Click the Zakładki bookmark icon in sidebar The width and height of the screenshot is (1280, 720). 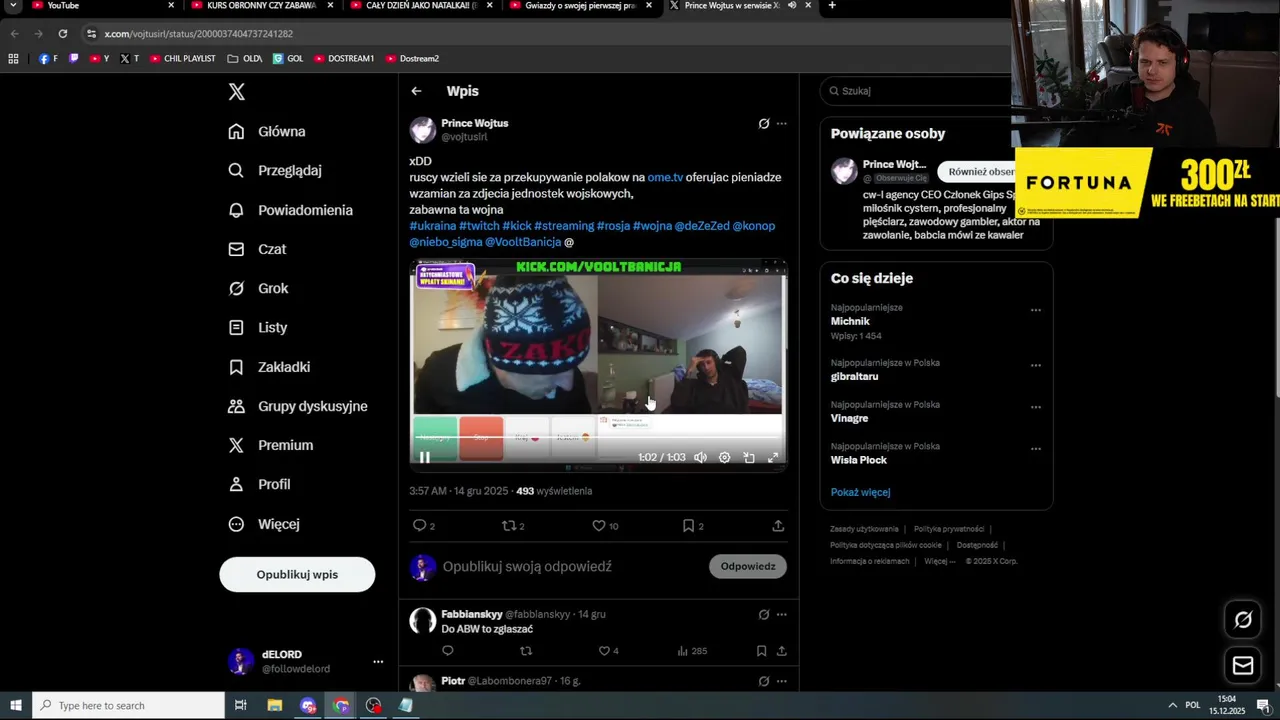point(236,367)
